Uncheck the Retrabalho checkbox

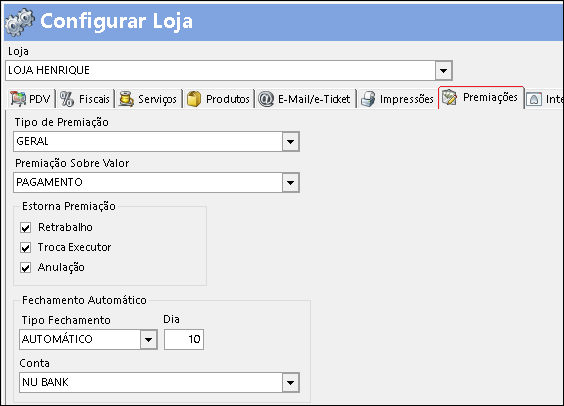pos(26,228)
